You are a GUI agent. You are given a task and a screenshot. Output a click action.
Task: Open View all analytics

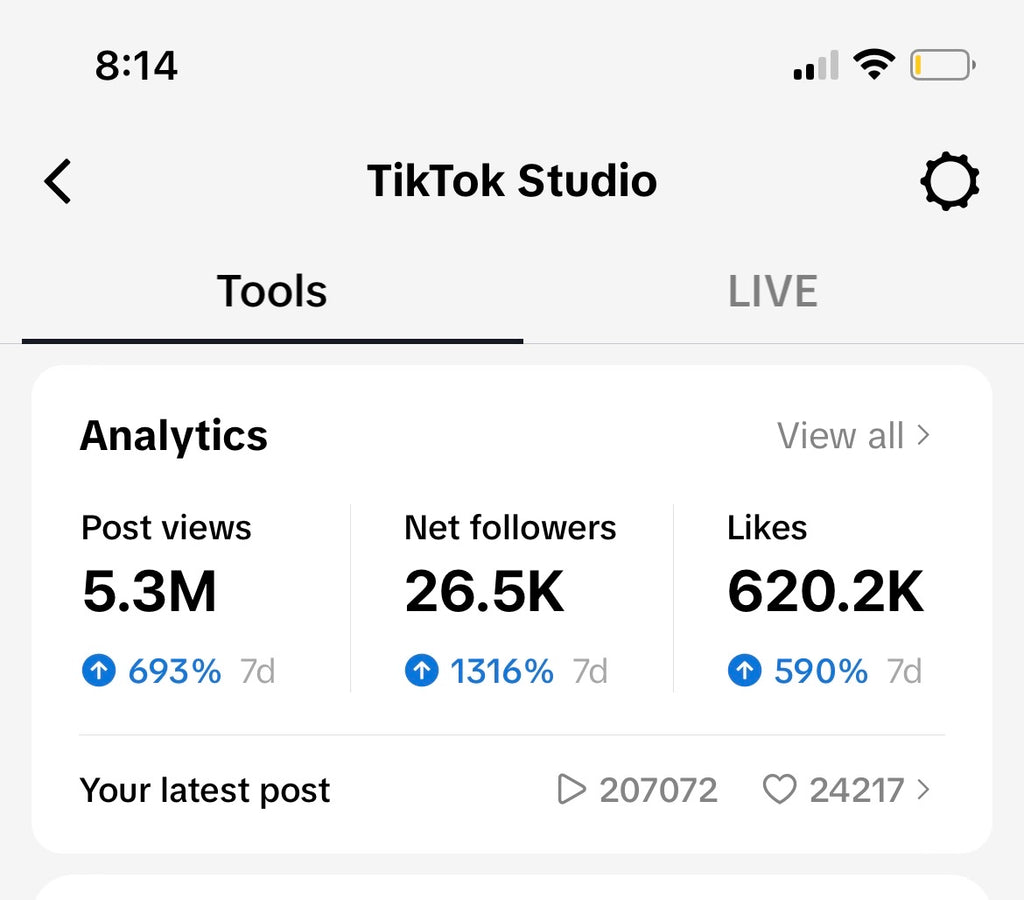click(842, 435)
